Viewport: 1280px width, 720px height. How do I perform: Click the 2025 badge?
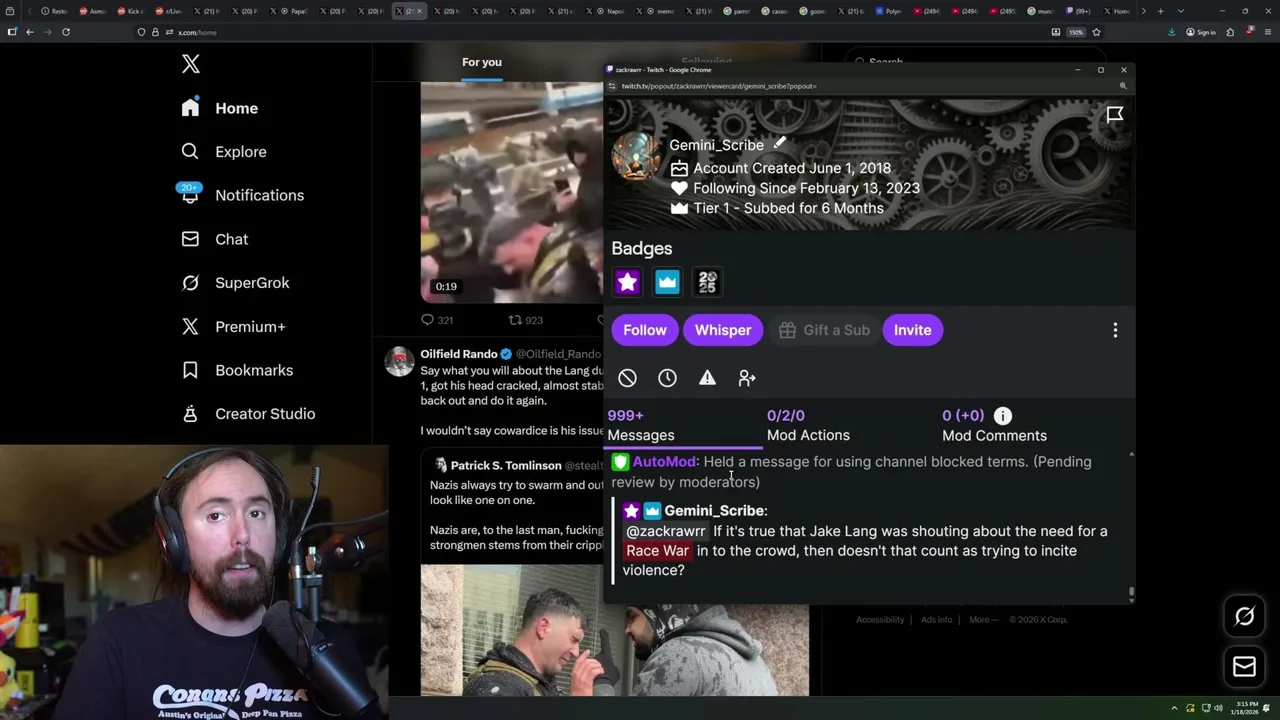[707, 282]
